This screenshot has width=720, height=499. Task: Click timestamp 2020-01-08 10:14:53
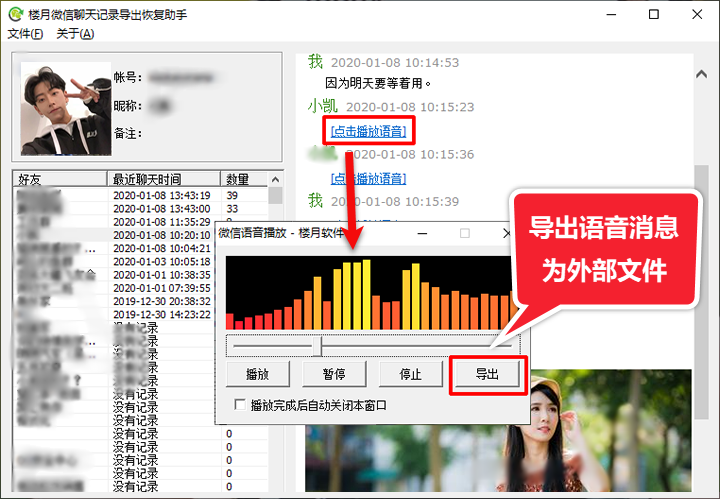[x=395, y=62]
